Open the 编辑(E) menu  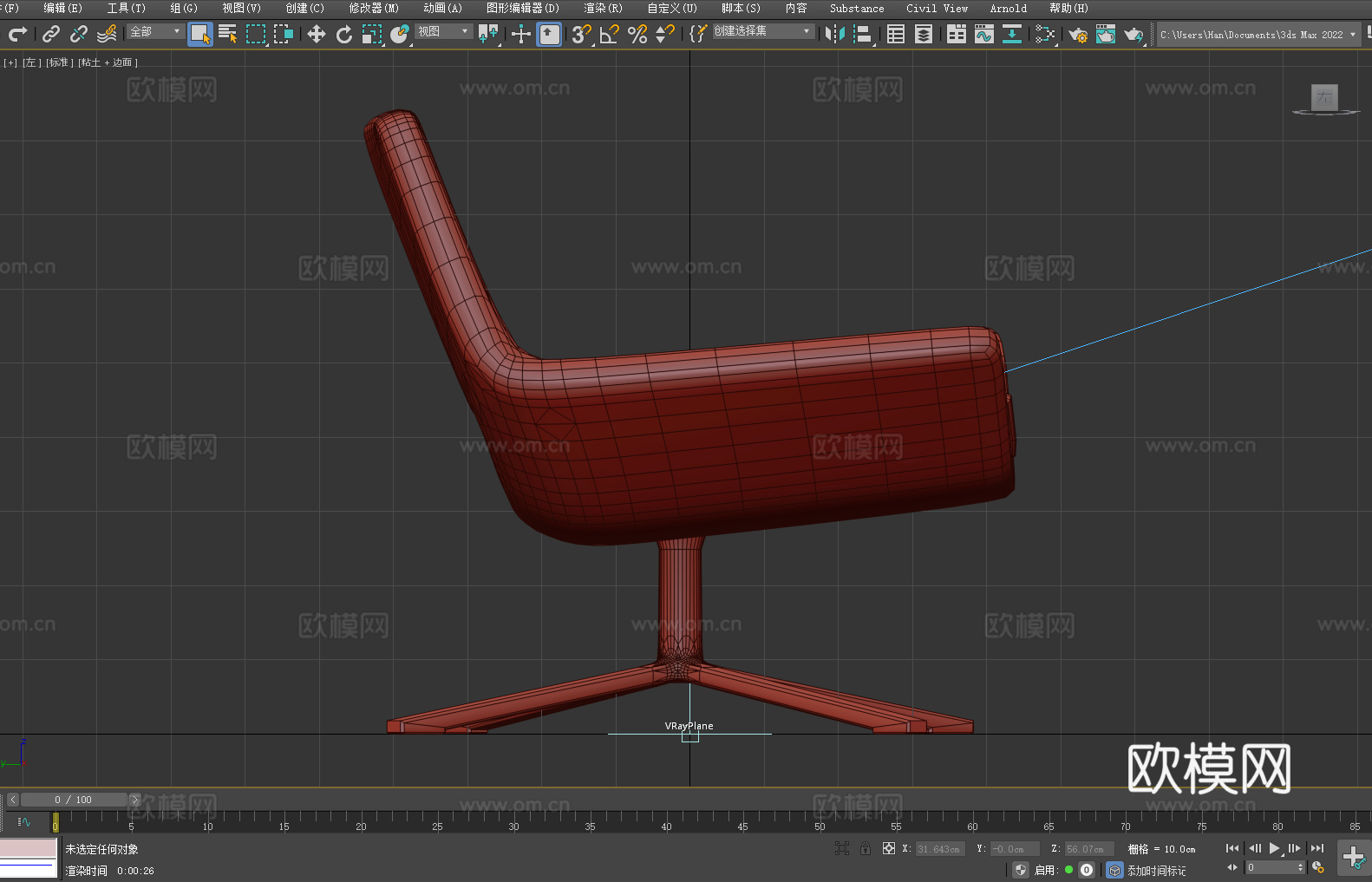point(62,8)
